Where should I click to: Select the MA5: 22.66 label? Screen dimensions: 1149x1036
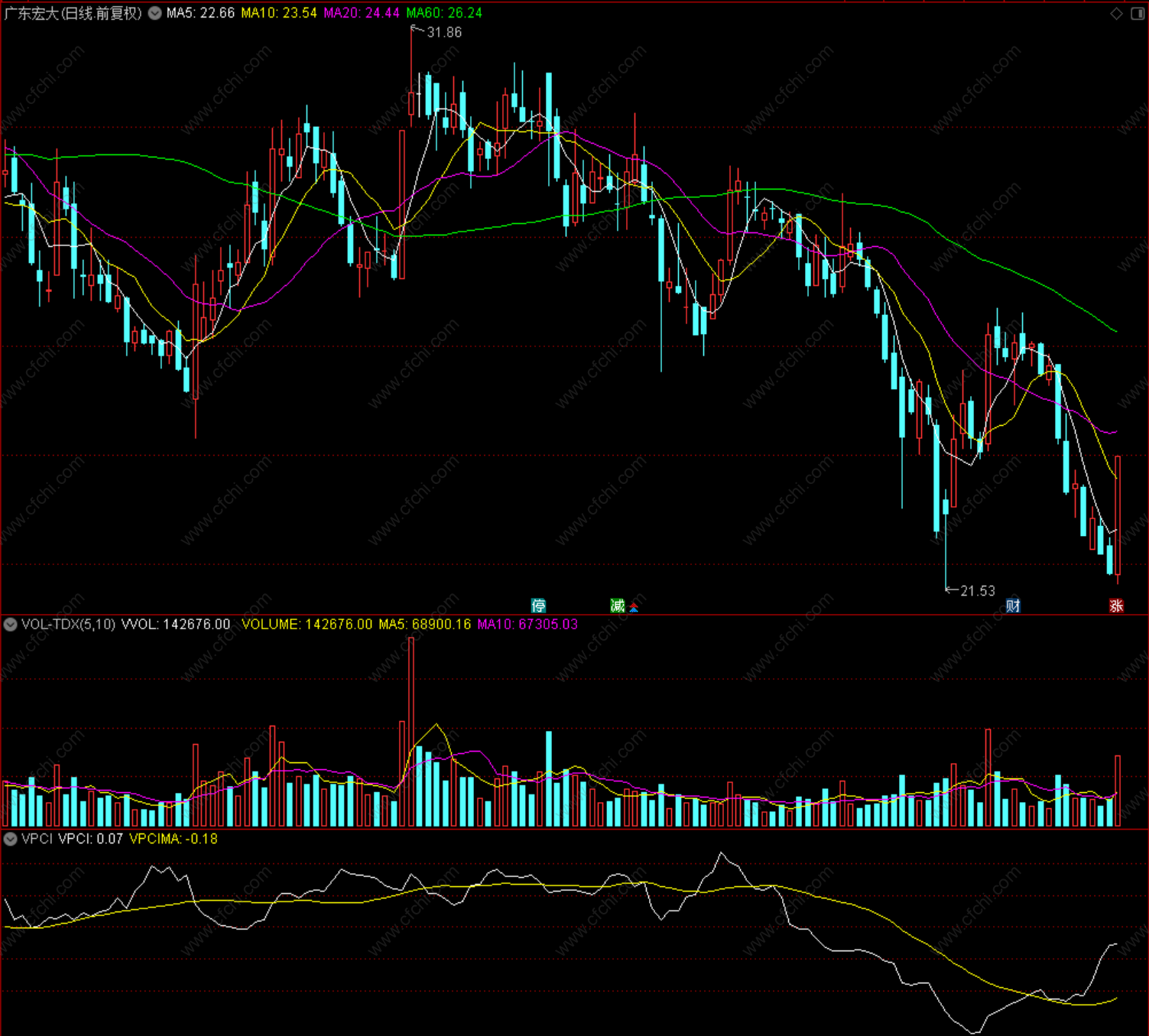coord(200,13)
